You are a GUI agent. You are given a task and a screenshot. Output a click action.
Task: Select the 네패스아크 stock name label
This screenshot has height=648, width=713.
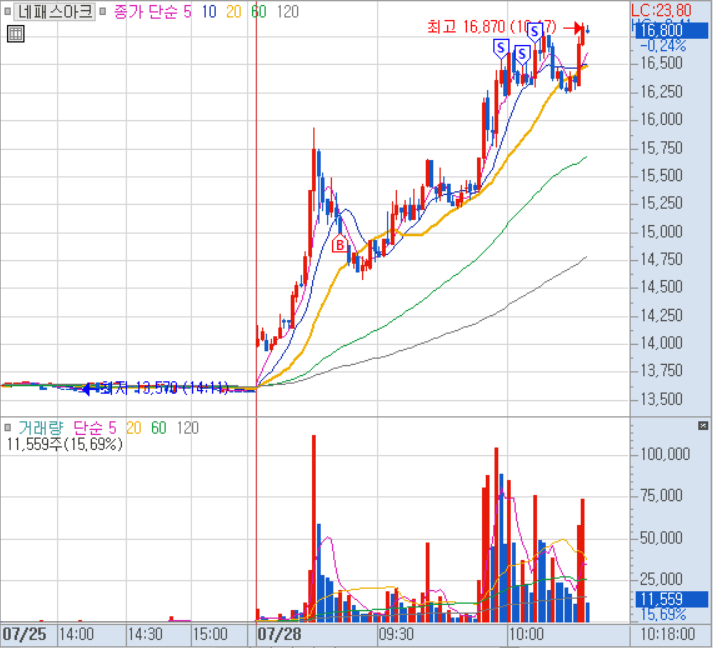pos(54,12)
